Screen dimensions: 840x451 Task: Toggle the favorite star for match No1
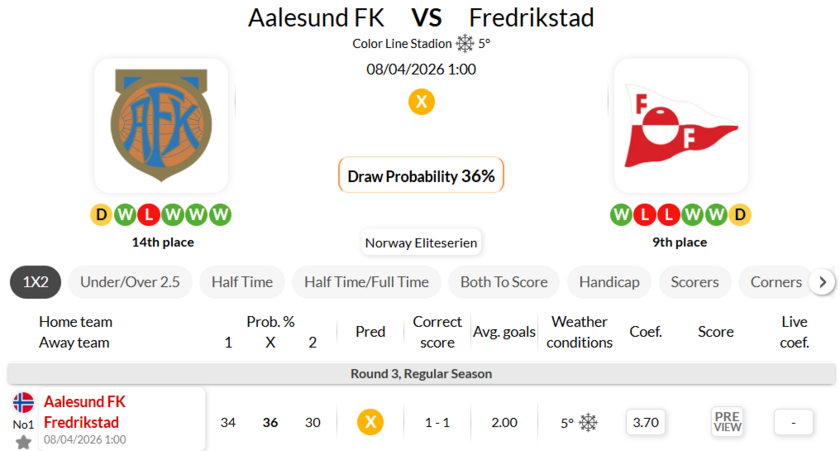point(23,441)
